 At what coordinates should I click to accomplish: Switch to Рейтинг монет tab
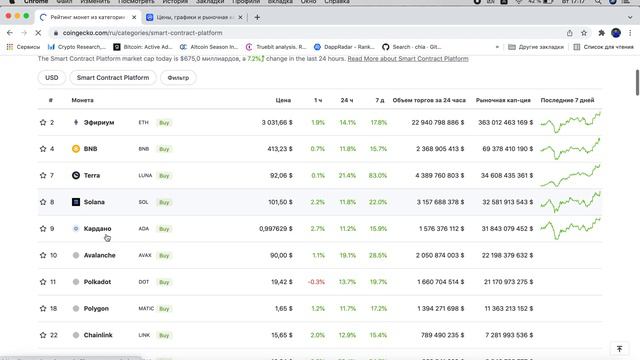(89, 18)
